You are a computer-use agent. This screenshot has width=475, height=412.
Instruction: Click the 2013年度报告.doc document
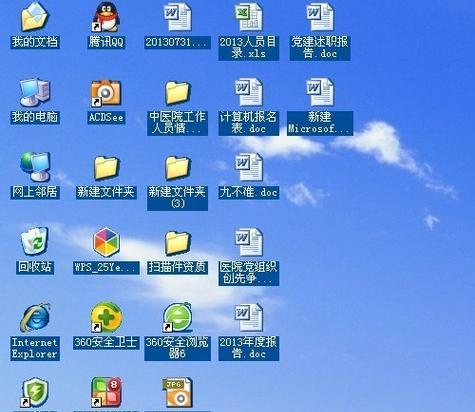coord(248,317)
